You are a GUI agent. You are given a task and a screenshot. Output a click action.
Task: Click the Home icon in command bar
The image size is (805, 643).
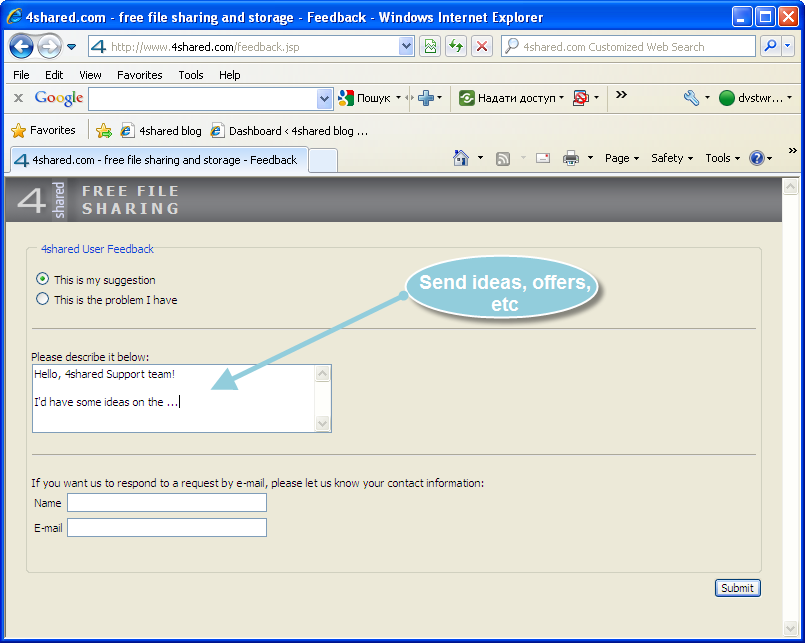[461, 158]
